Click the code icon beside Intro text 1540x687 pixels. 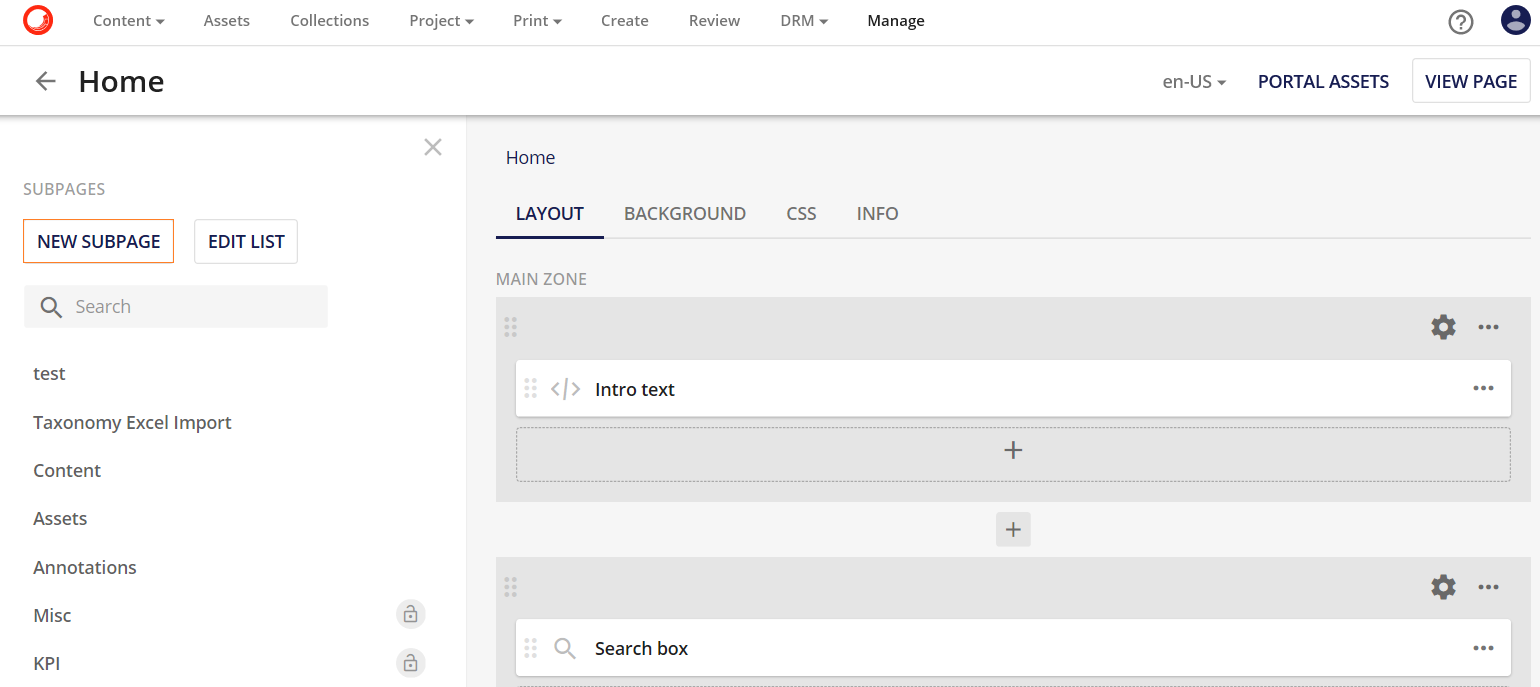tap(565, 388)
